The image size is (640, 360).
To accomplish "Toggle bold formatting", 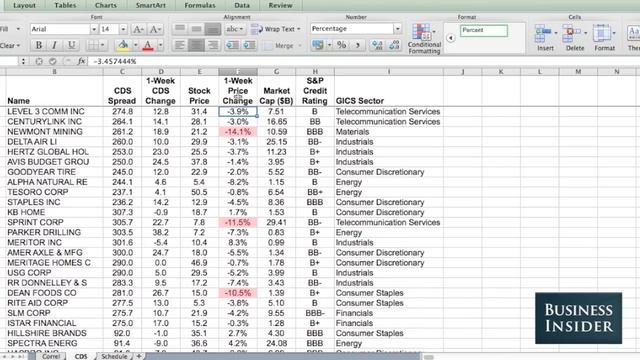I will (x=39, y=45).
